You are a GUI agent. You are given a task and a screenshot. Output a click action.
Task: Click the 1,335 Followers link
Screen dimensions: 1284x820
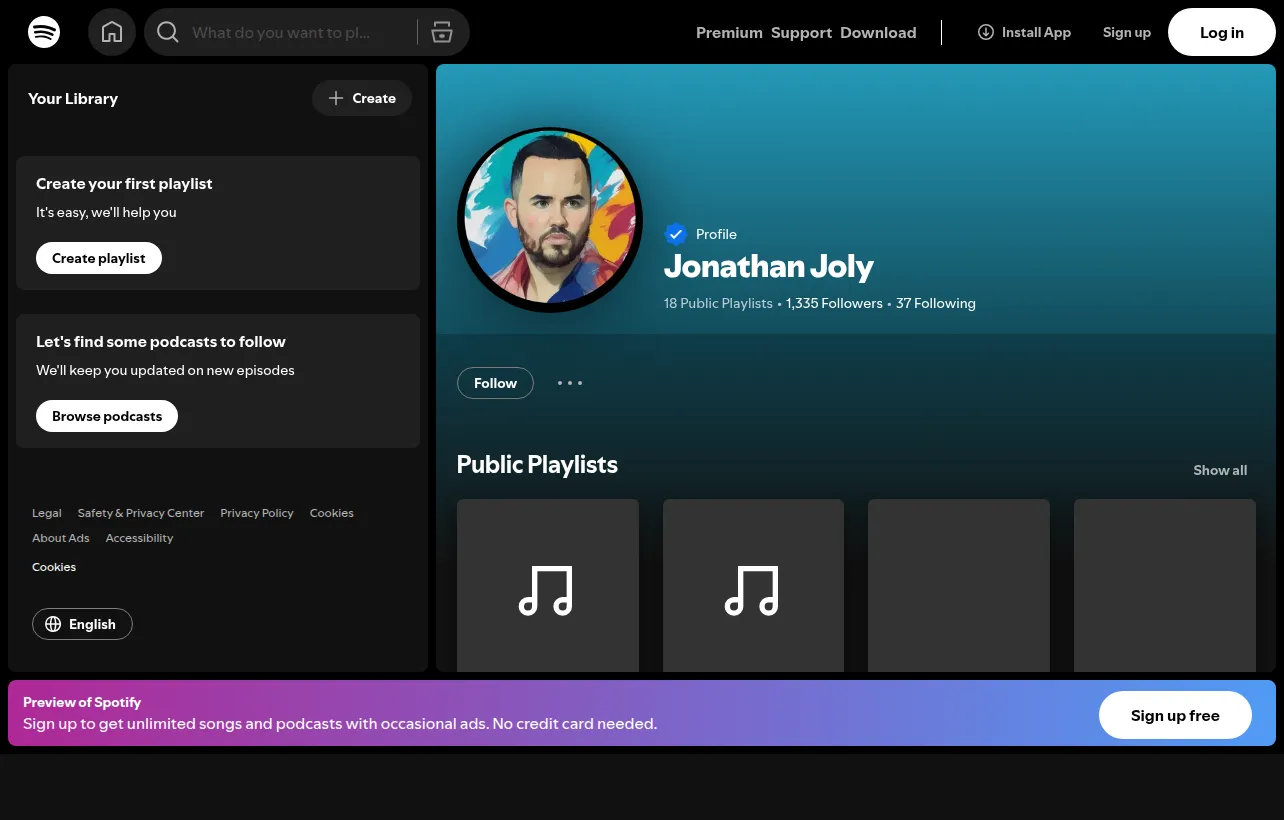(x=834, y=303)
